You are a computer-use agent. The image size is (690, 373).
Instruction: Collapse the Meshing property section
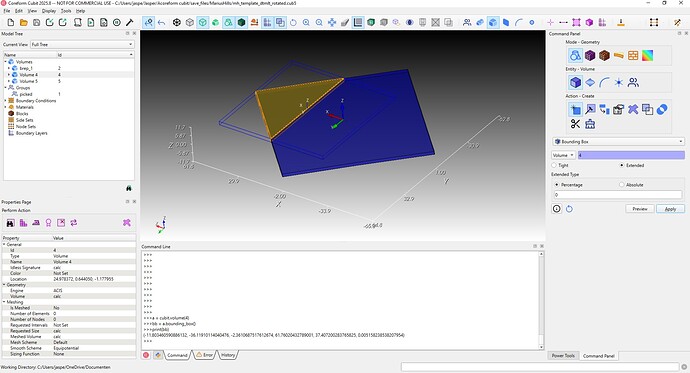point(4,302)
